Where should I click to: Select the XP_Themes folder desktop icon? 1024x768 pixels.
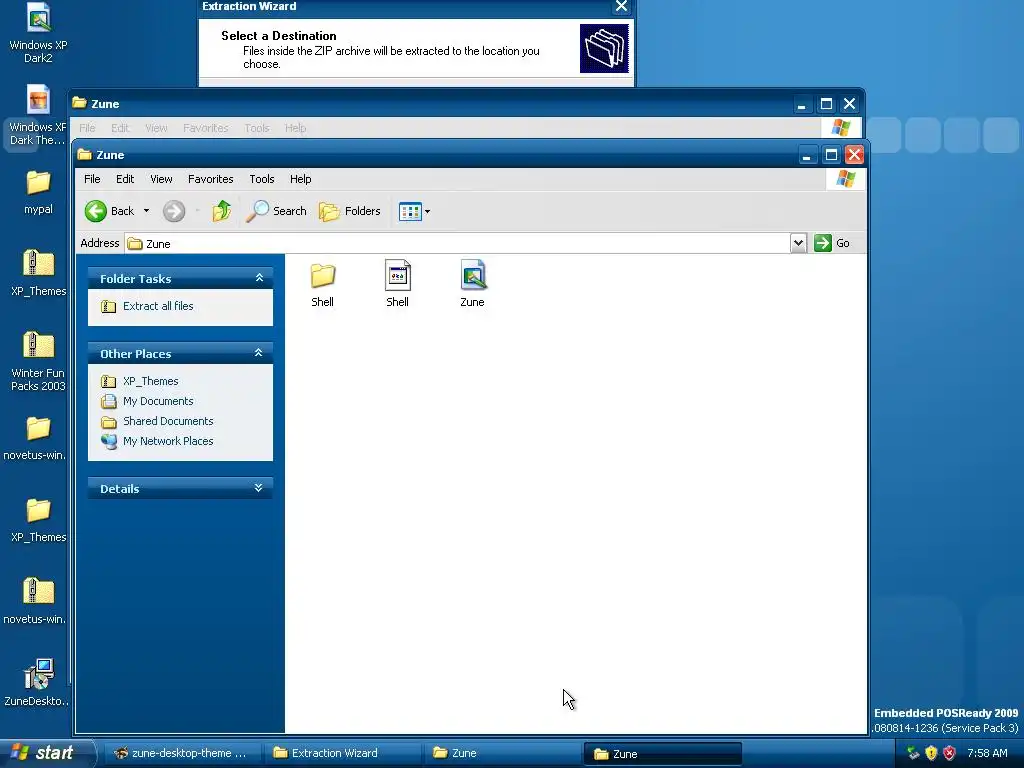(38, 520)
